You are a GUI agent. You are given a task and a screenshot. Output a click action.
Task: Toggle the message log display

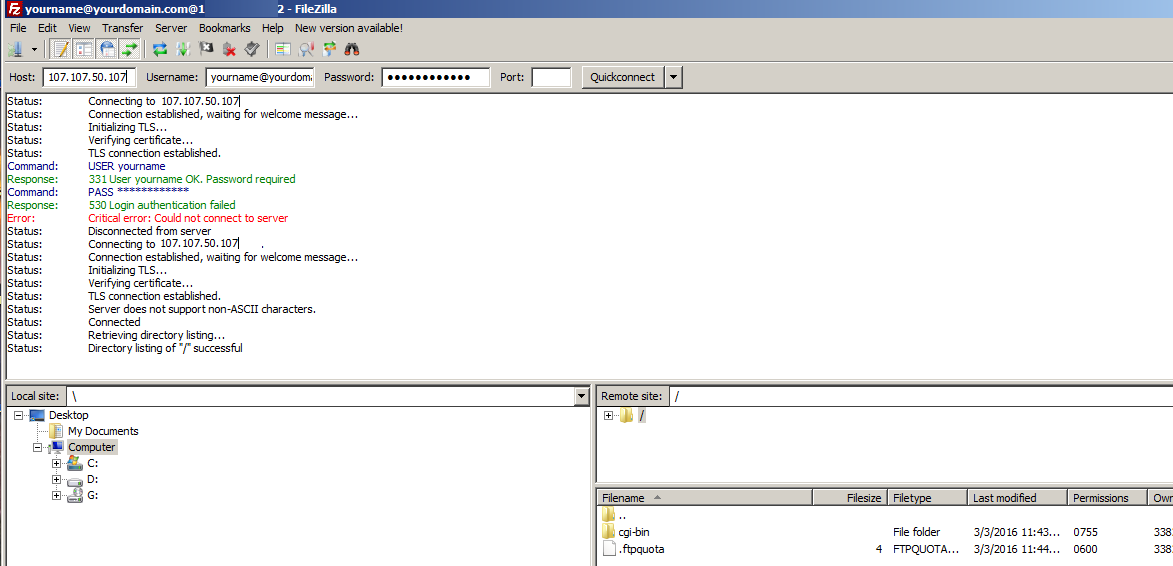pyautogui.click(x=60, y=48)
